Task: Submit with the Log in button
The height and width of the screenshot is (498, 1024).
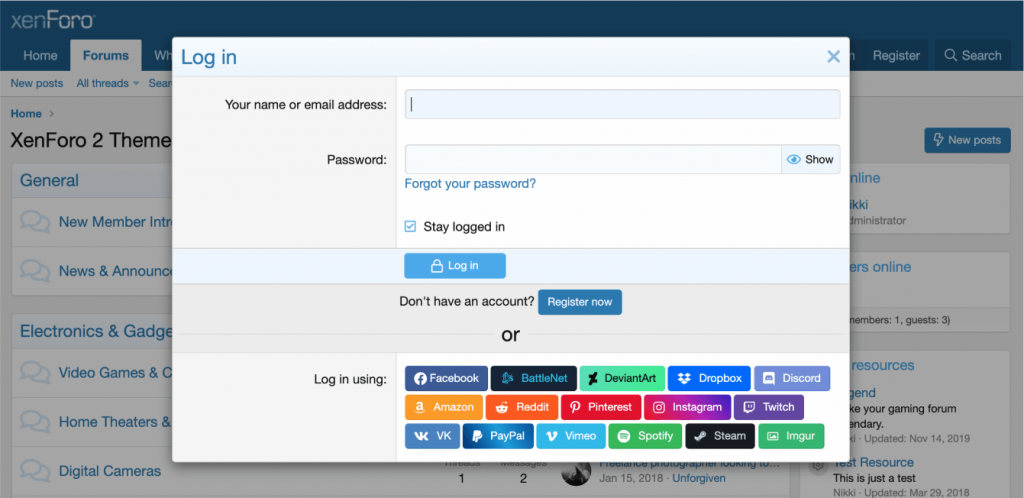Action: pos(455,266)
